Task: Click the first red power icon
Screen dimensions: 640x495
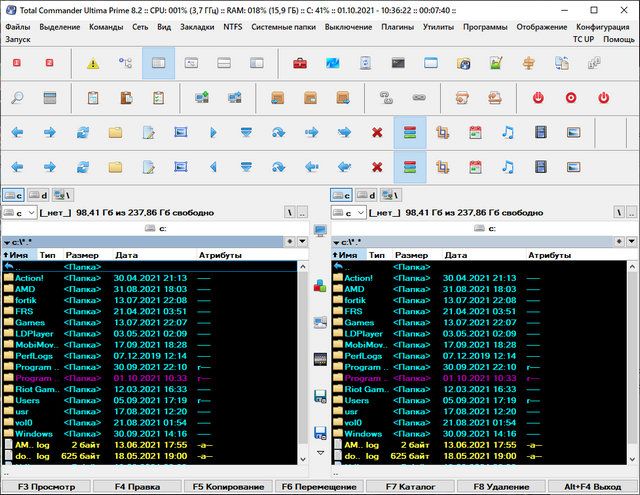Action: pos(538,98)
